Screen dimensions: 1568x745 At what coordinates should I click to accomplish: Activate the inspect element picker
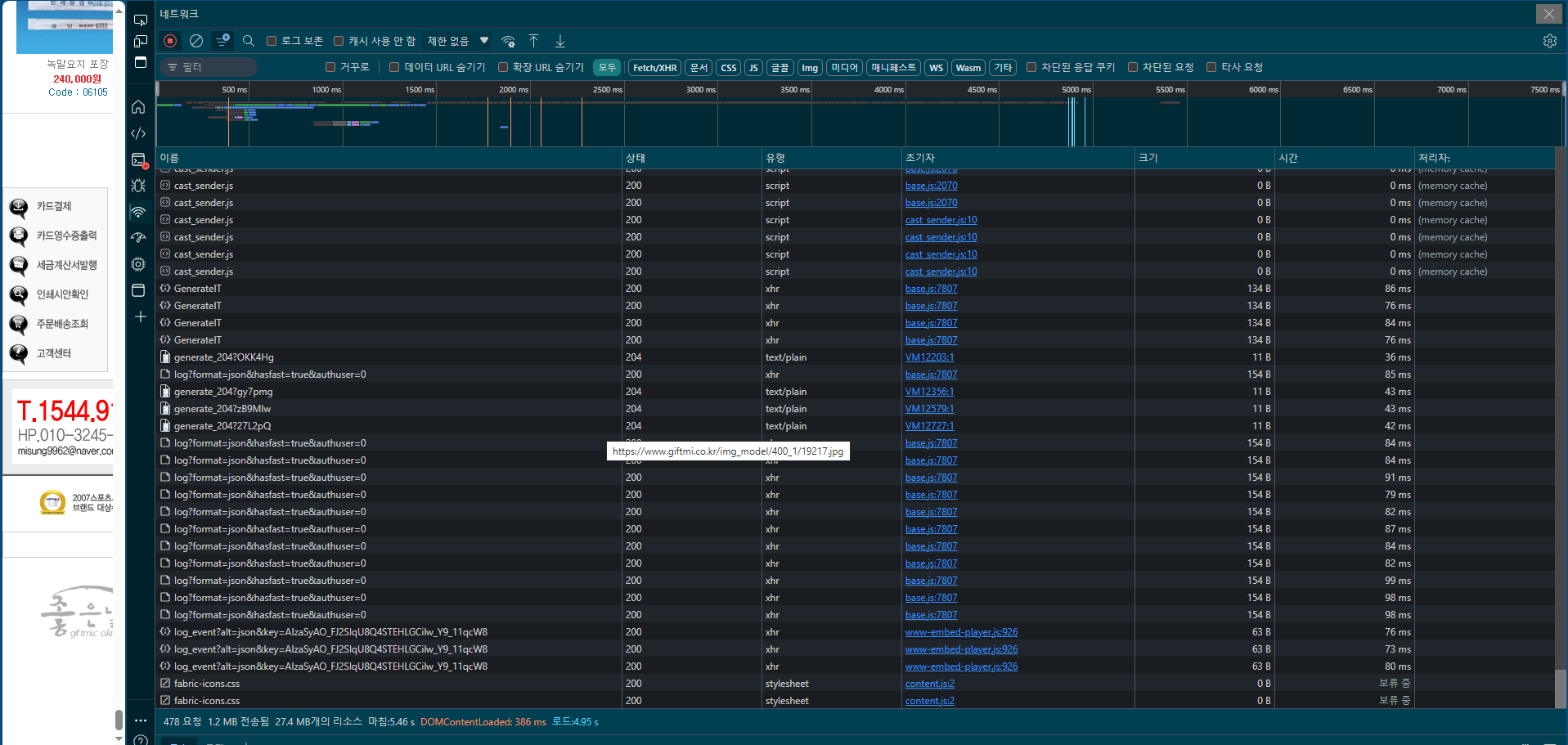pyautogui.click(x=140, y=19)
